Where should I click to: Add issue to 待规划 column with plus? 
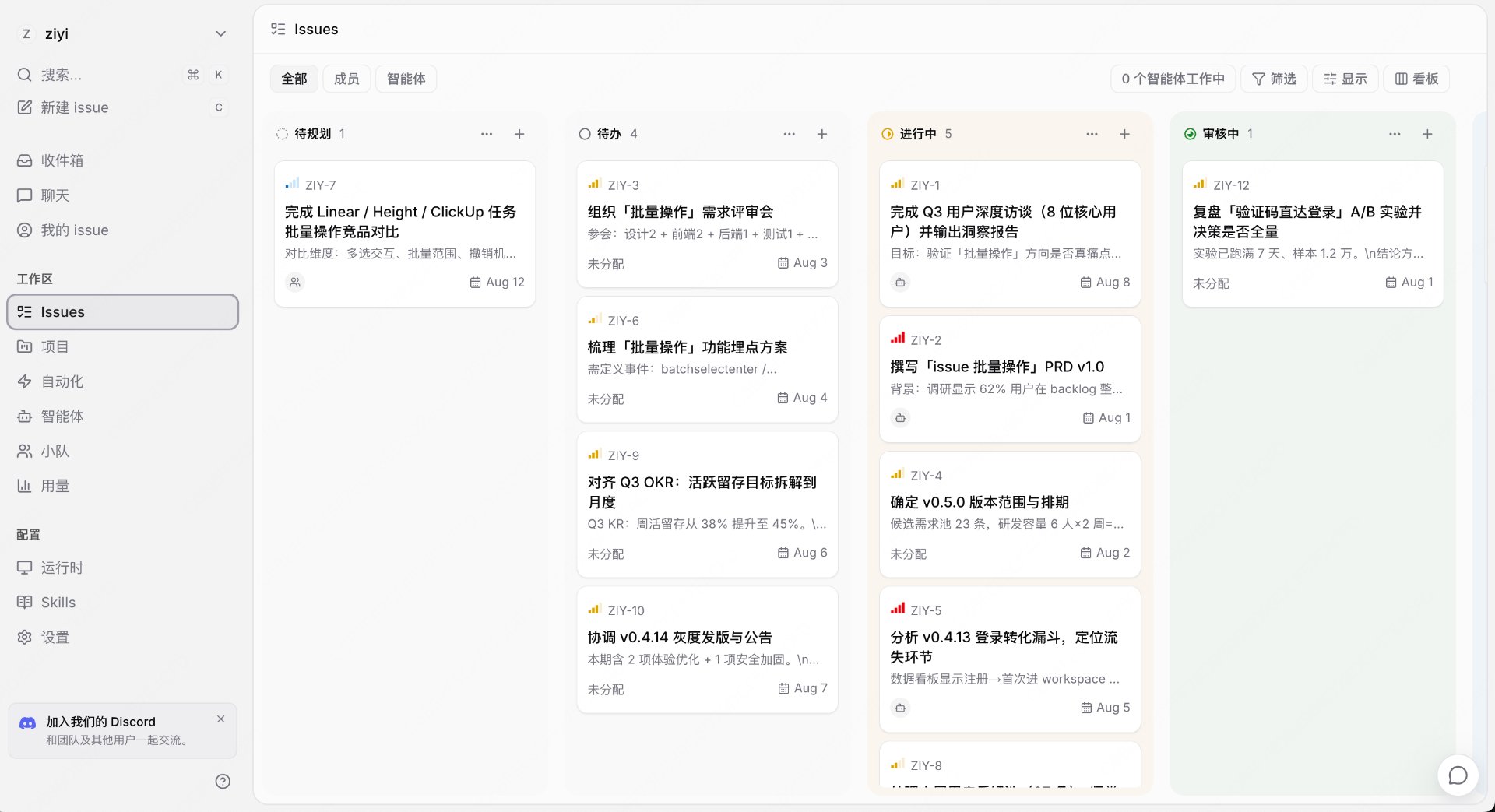519,134
